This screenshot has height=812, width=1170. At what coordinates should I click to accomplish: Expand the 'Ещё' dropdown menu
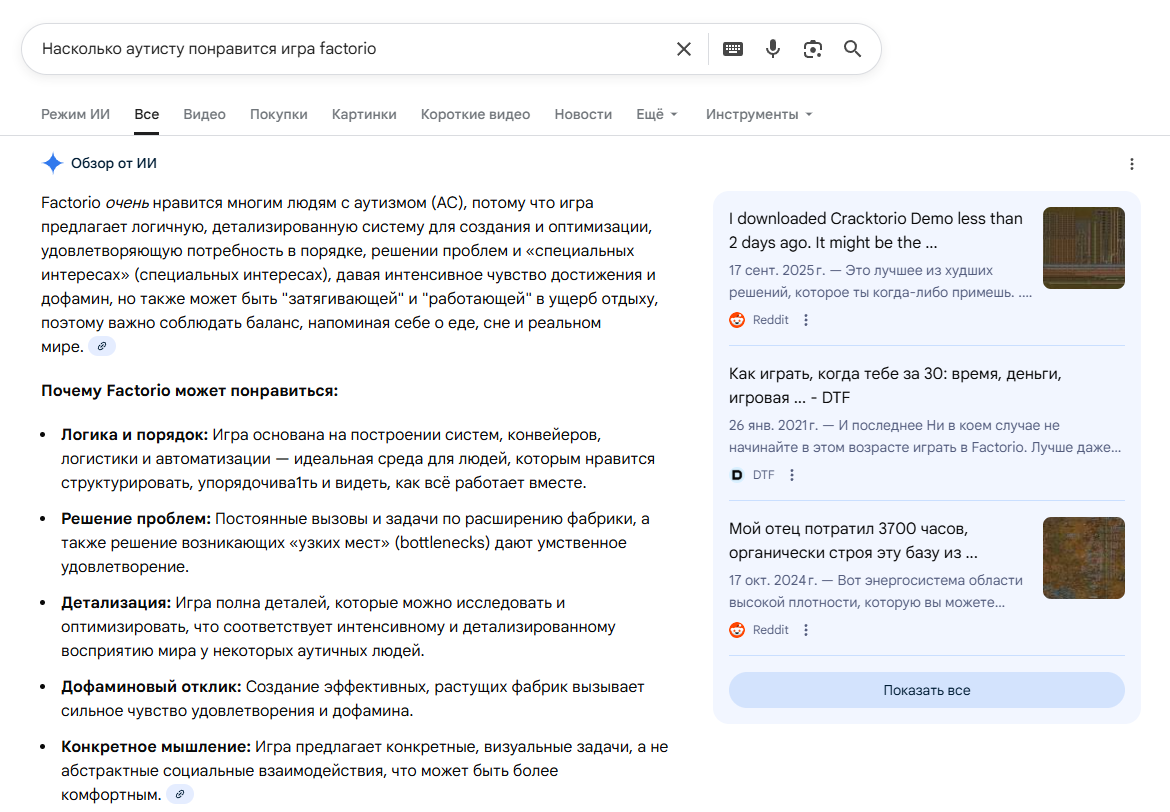point(657,114)
